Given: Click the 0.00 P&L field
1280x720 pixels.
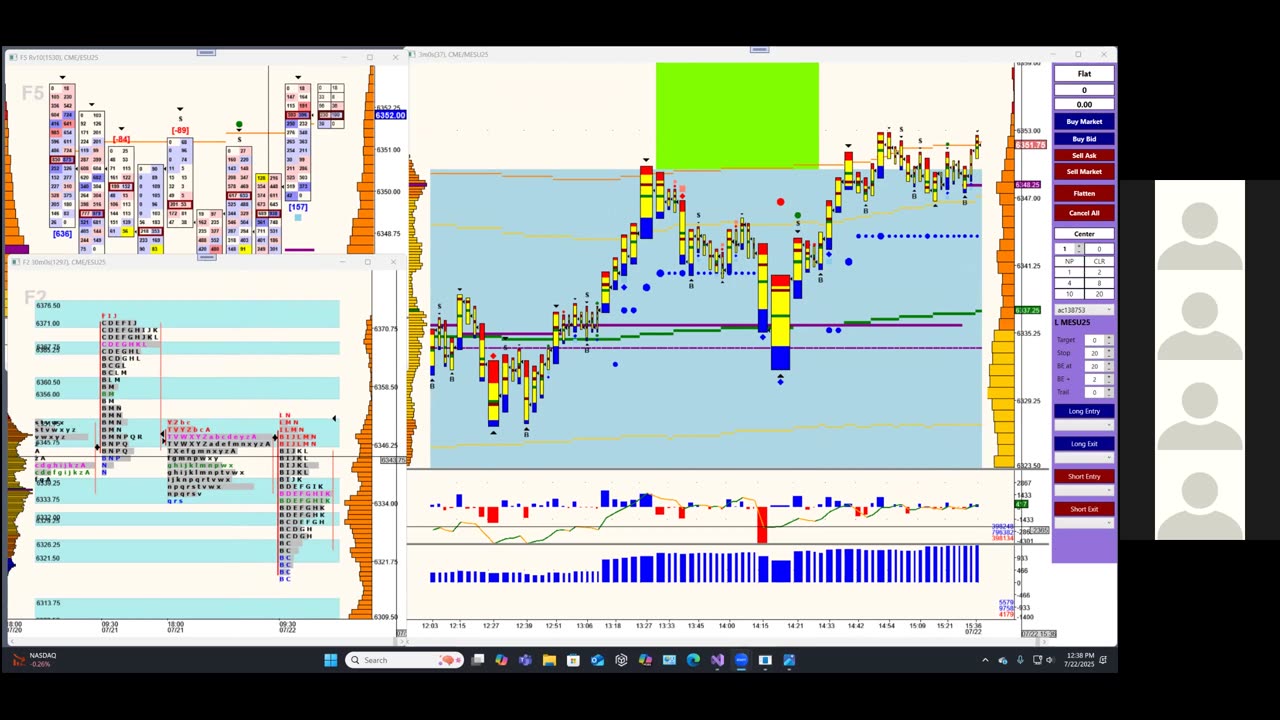Looking at the screenshot, I should pyautogui.click(x=1084, y=104).
